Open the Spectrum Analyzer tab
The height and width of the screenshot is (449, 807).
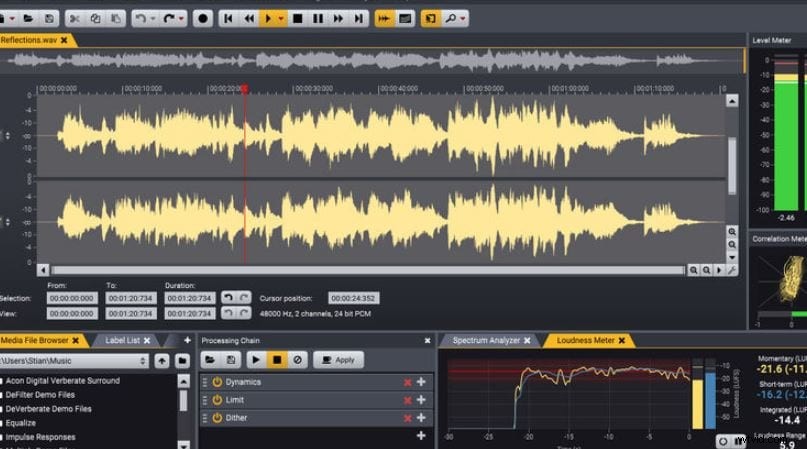point(486,340)
